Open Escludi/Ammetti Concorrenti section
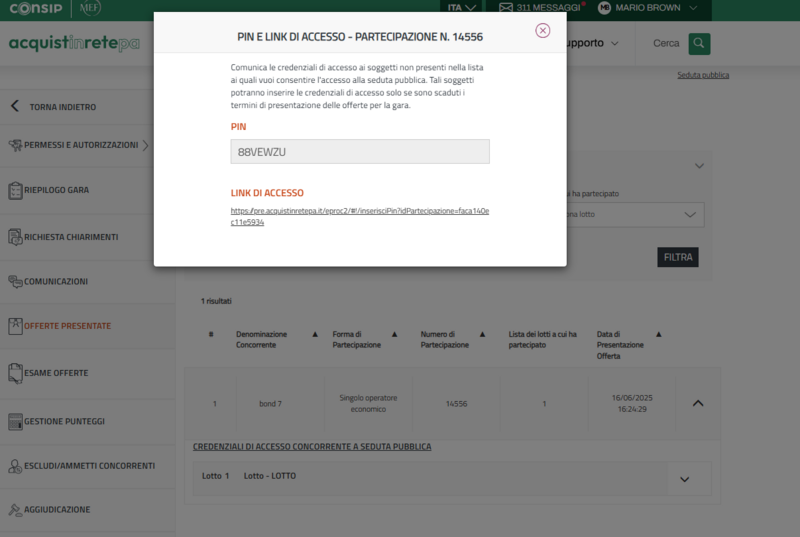The width and height of the screenshot is (800, 537). click(x=89, y=466)
